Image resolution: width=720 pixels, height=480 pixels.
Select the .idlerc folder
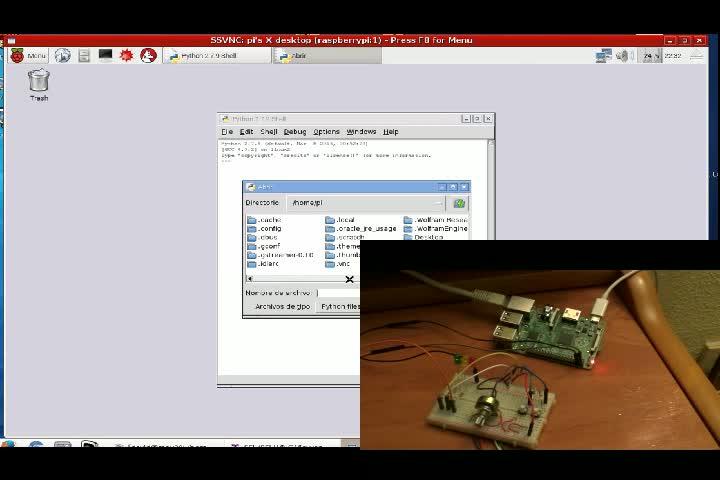coord(263,264)
